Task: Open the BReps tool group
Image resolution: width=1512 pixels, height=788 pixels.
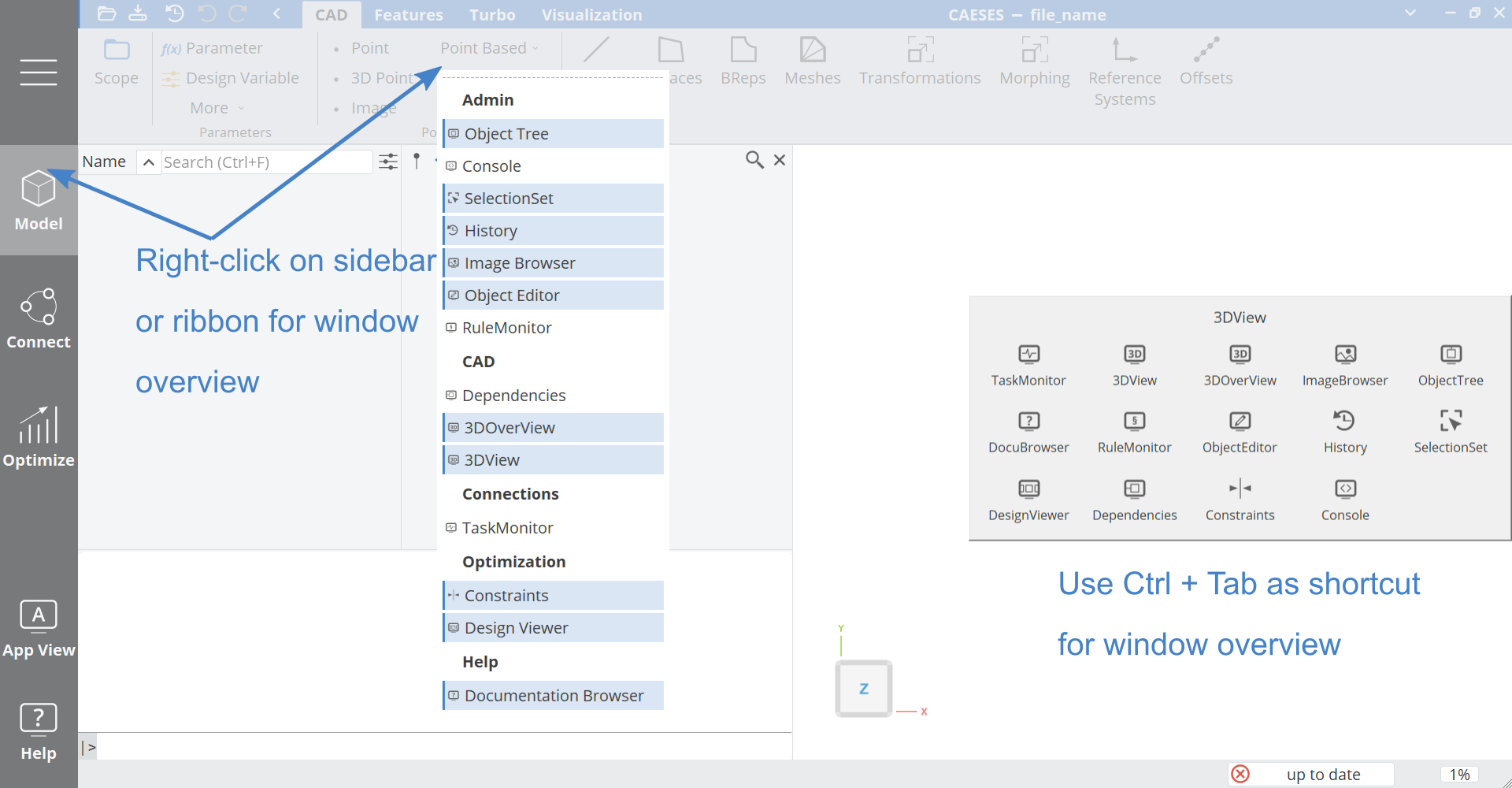Action: coord(743,61)
